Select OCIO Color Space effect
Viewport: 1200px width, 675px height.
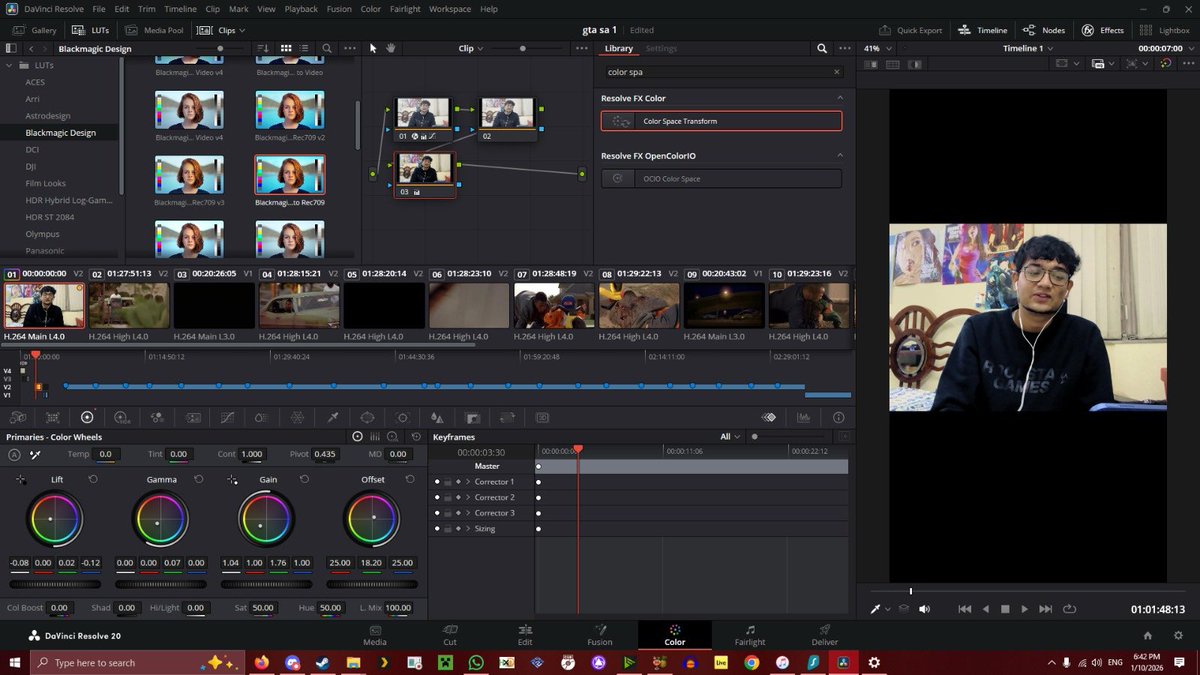[721, 178]
